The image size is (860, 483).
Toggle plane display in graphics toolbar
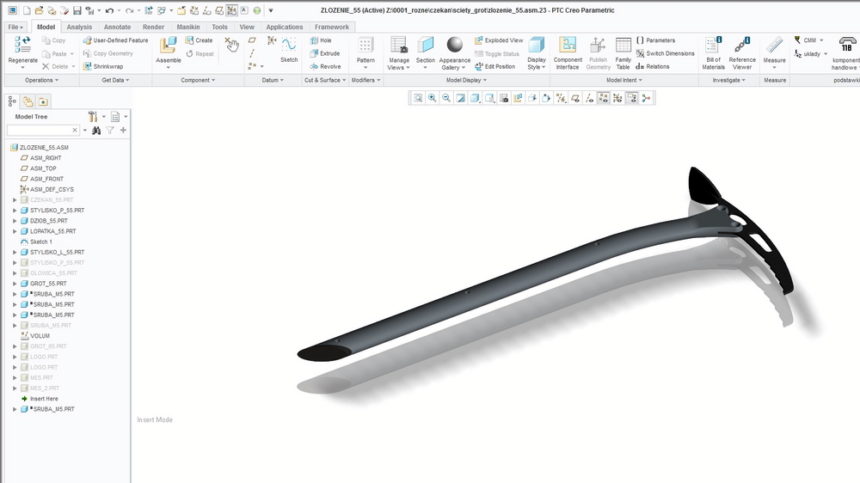coord(575,98)
